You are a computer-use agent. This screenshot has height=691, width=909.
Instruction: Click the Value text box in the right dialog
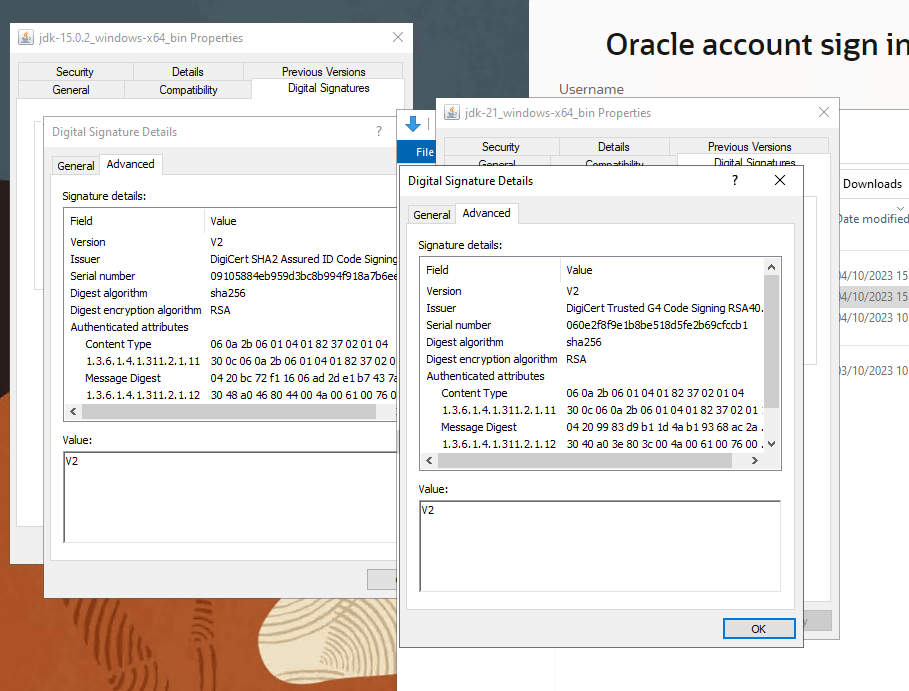point(600,545)
